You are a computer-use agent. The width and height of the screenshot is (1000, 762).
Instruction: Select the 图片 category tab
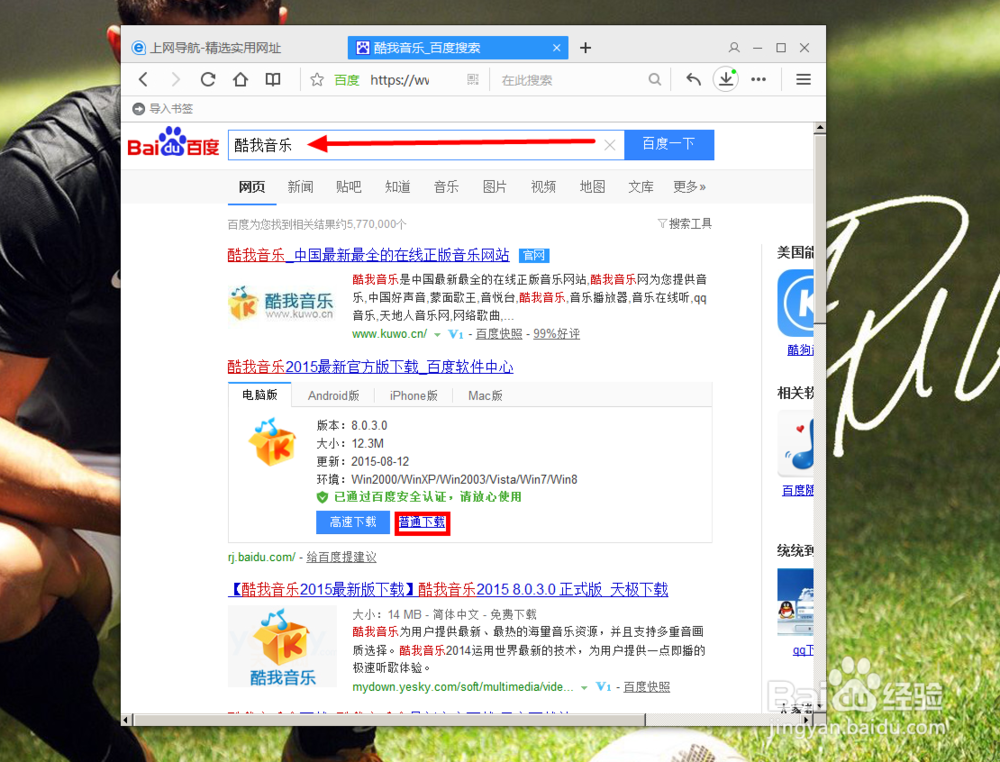click(x=494, y=187)
